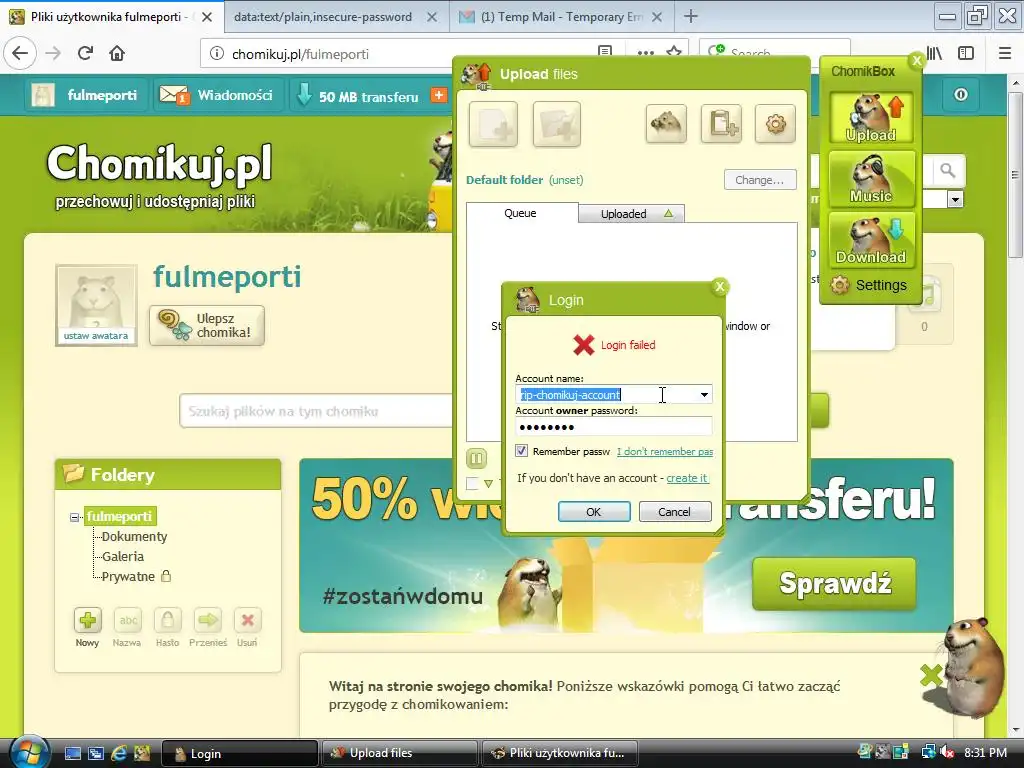Click Cancel in Login dialog
1024x768 pixels.
[x=675, y=512]
